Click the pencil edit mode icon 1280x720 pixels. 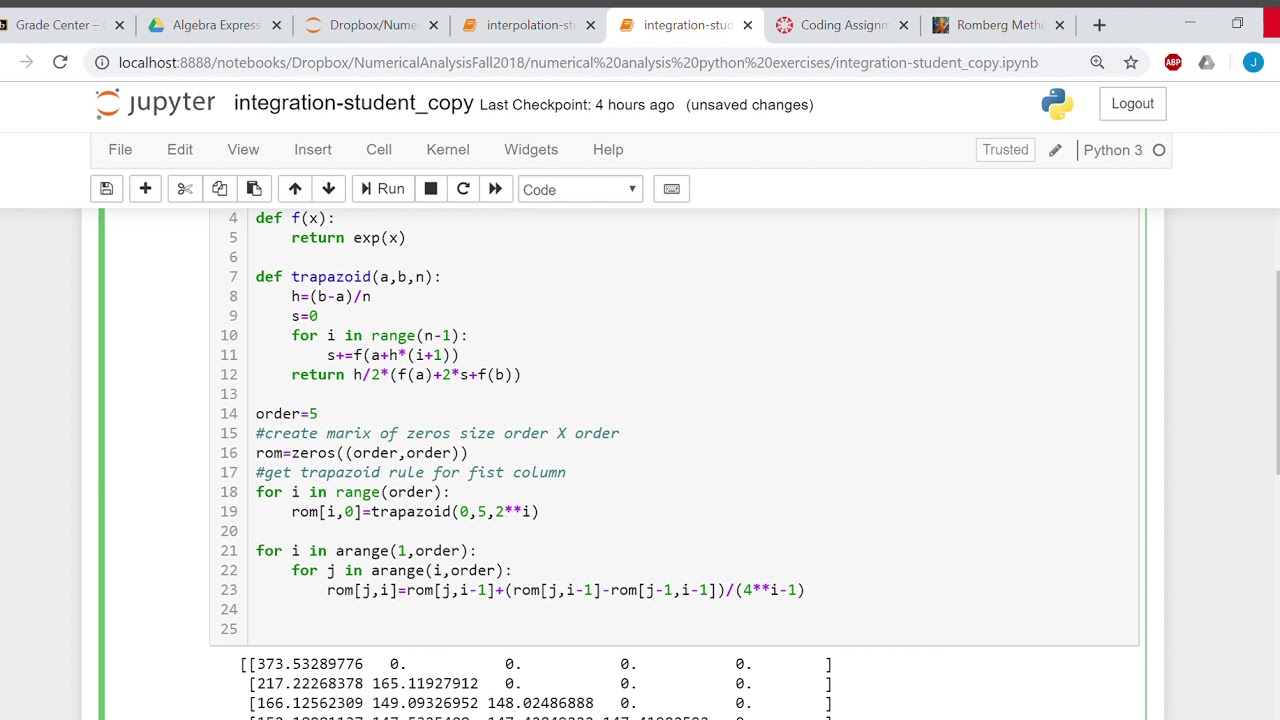[1055, 150]
